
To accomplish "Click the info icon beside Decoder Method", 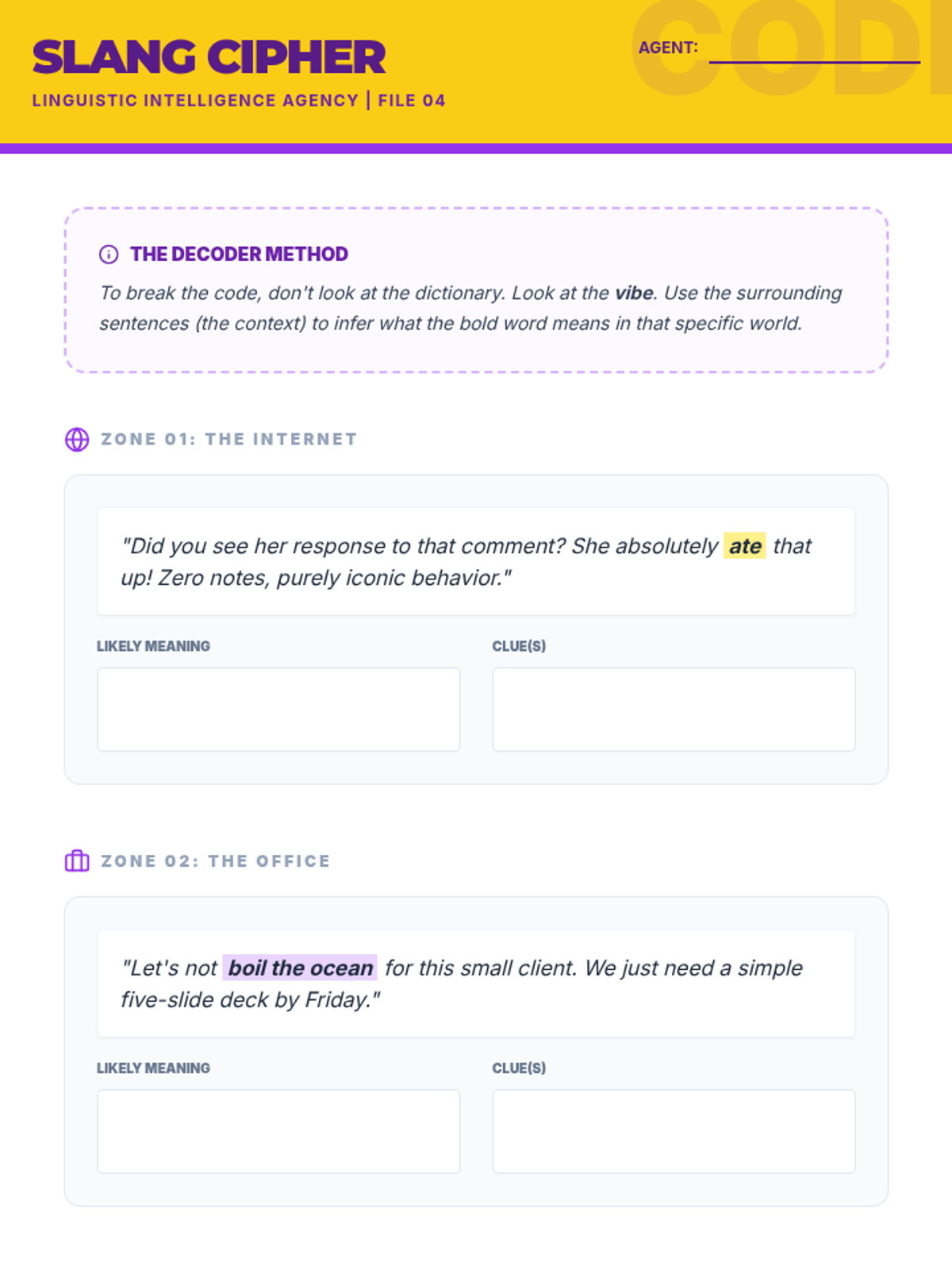I will 109,254.
